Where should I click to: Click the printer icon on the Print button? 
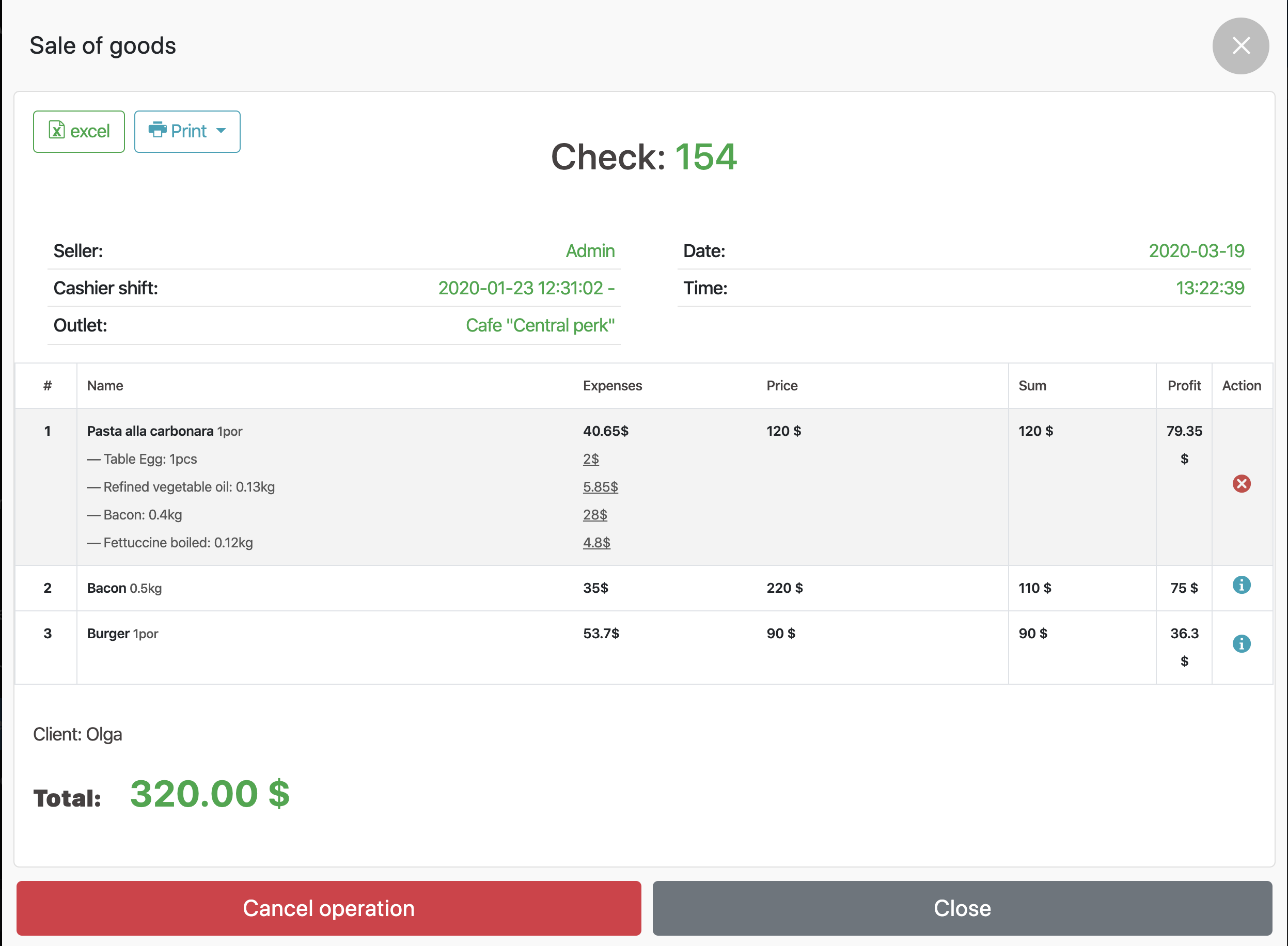click(157, 130)
